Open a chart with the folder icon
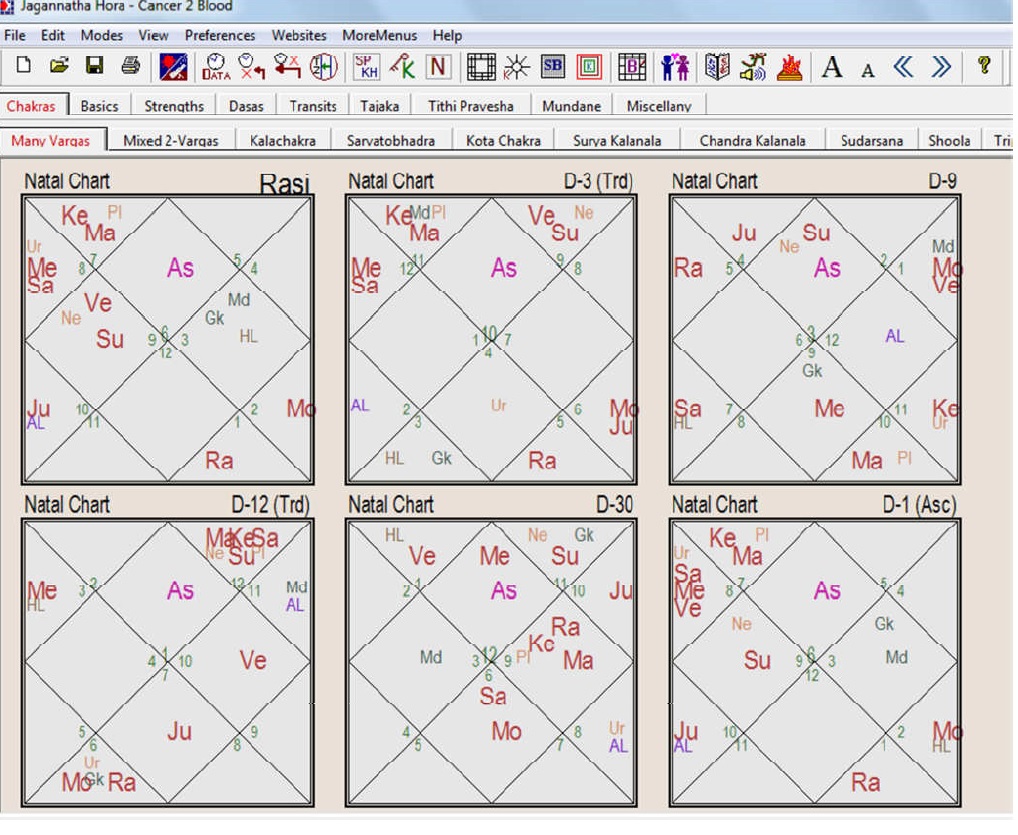Image resolution: width=1018 pixels, height=835 pixels. click(x=59, y=67)
